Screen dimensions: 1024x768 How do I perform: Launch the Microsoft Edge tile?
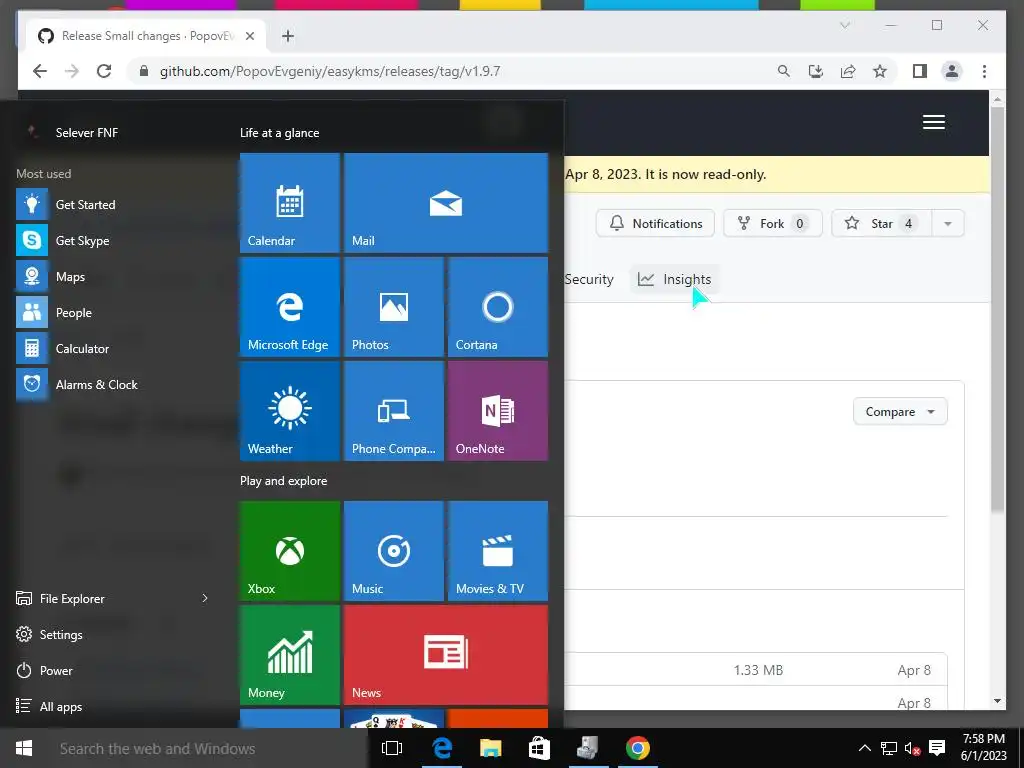pyautogui.click(x=289, y=307)
